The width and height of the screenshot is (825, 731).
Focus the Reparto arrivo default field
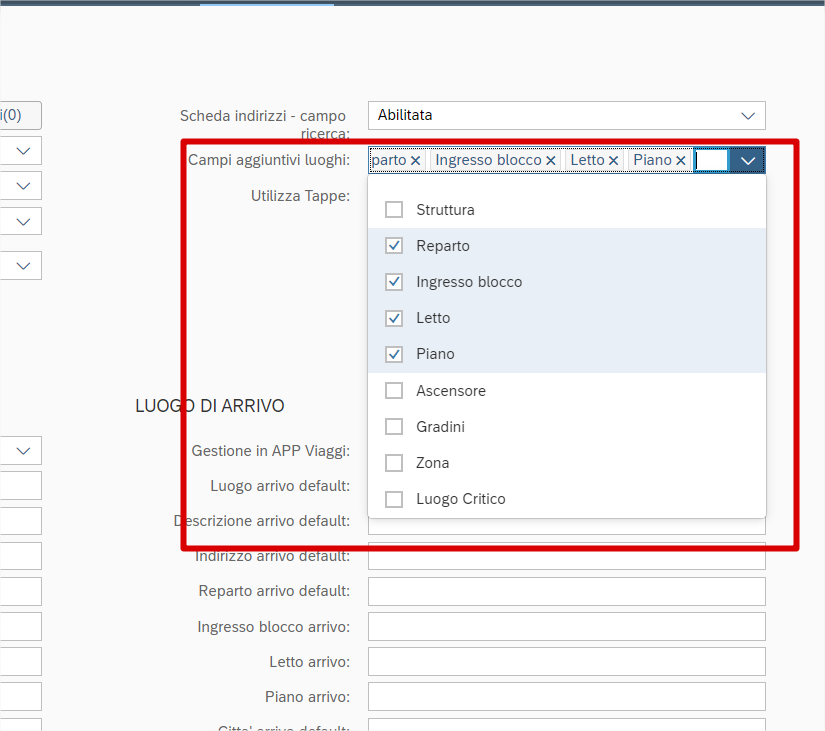566,591
